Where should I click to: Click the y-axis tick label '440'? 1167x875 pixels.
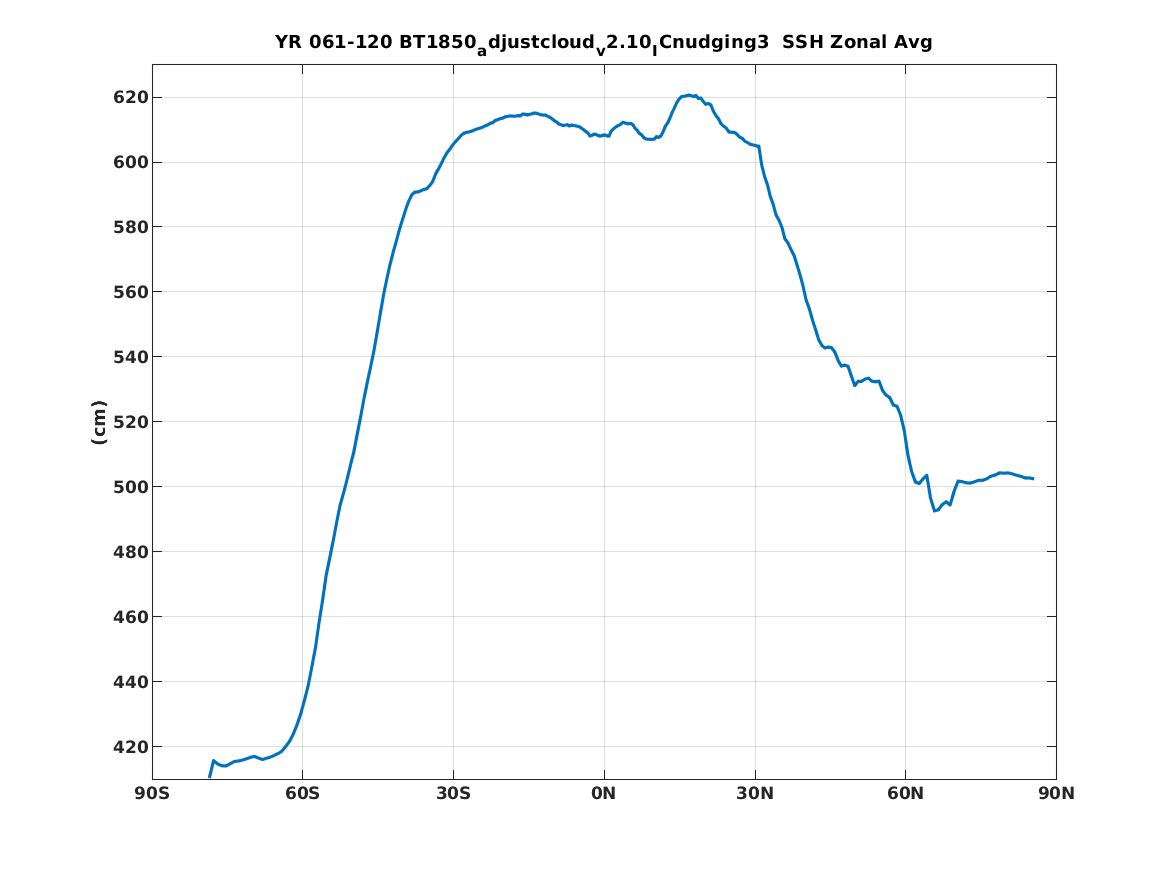point(131,682)
